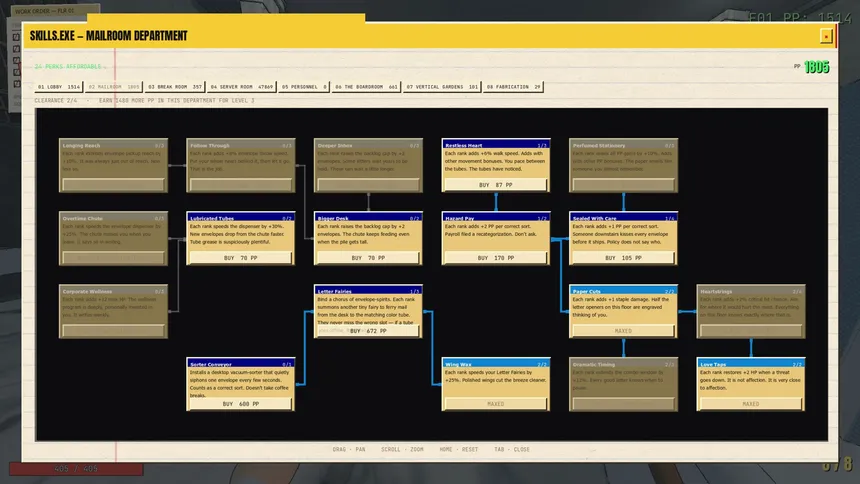The height and width of the screenshot is (484, 860).
Task: Select the Sealed With Care card title
Action: [595, 218]
